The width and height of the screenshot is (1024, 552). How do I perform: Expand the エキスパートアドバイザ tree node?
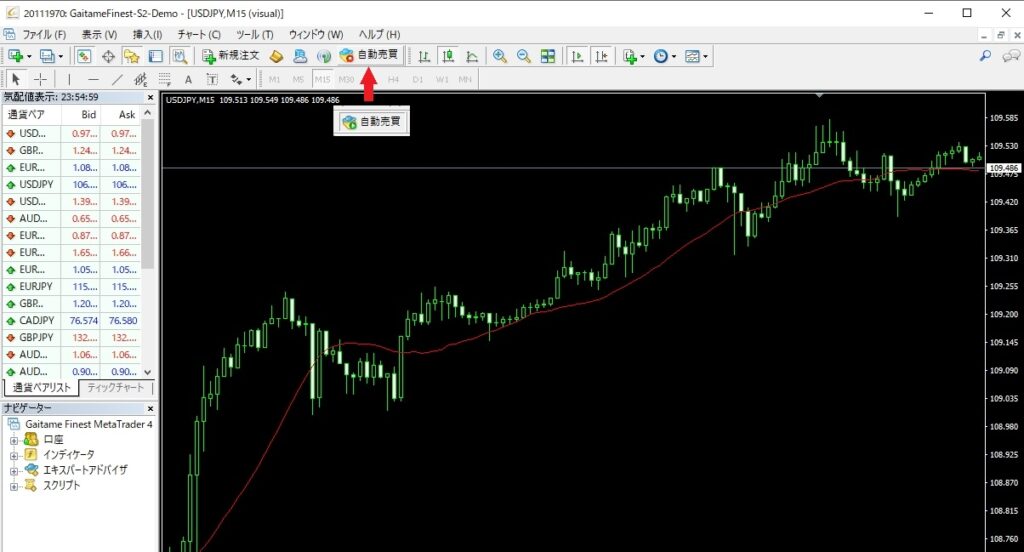pyautogui.click(x=14, y=471)
